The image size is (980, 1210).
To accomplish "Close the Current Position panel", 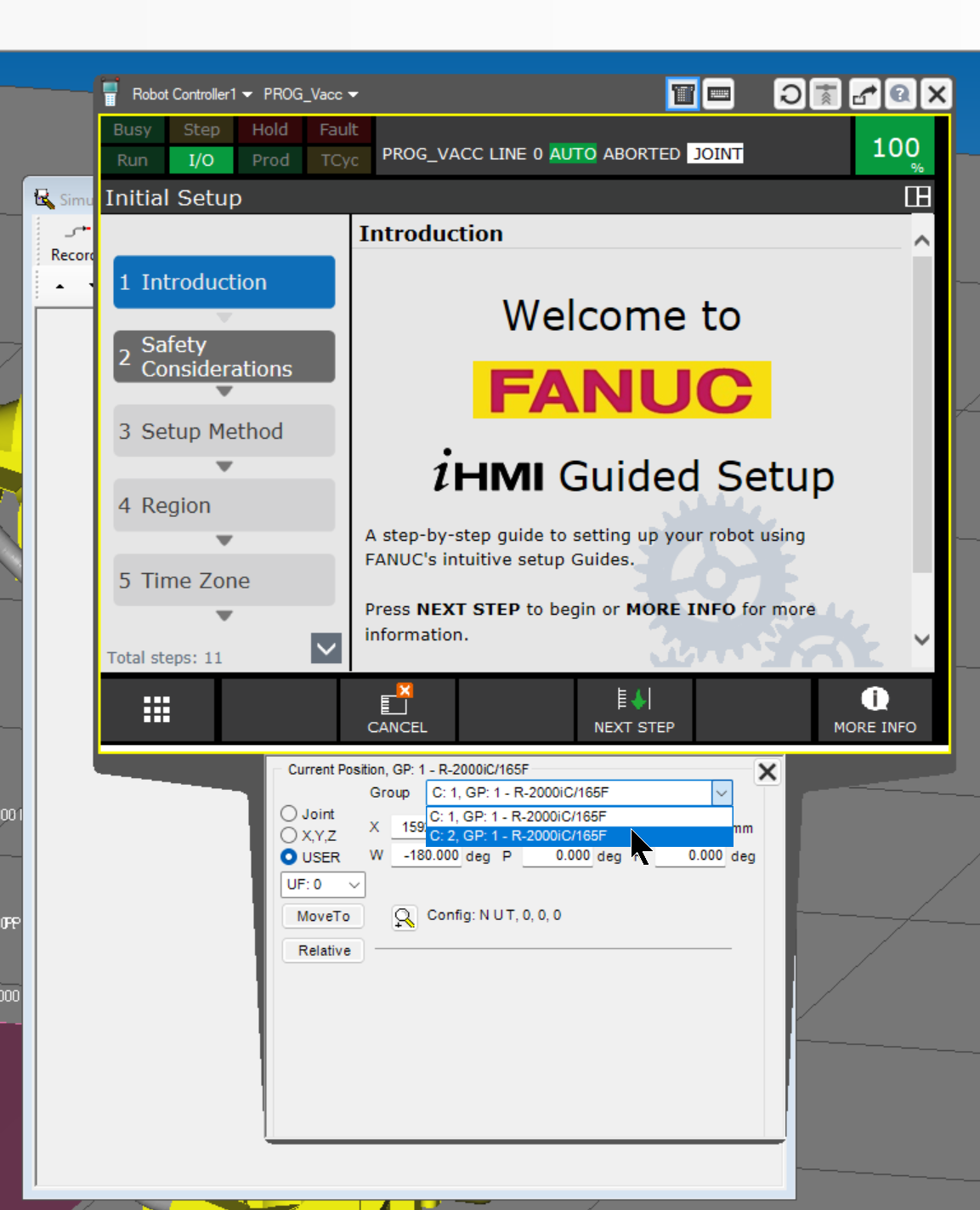I will click(x=768, y=772).
